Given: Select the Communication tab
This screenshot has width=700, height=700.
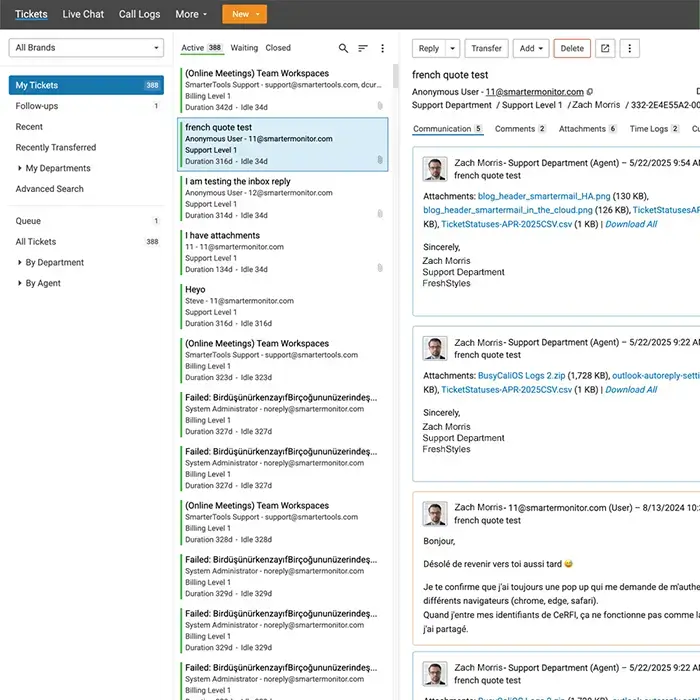Looking at the screenshot, I should pos(448,129).
